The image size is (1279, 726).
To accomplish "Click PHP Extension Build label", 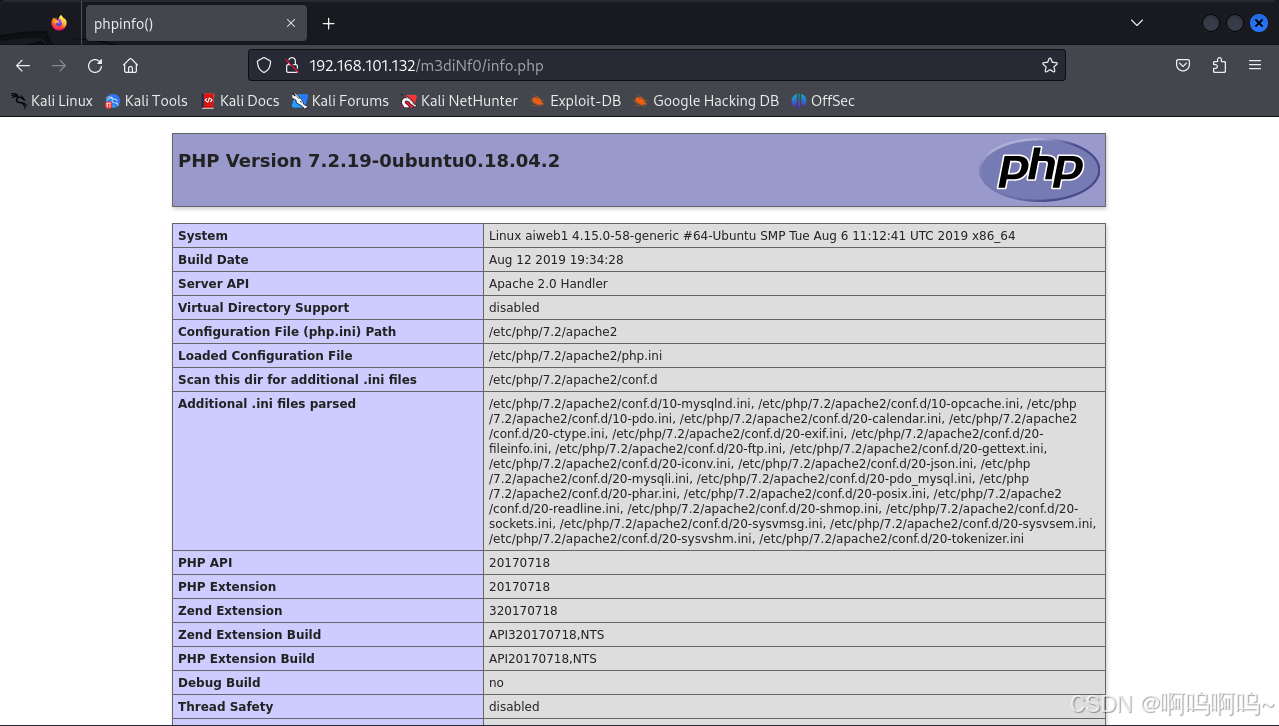I will [x=246, y=659].
